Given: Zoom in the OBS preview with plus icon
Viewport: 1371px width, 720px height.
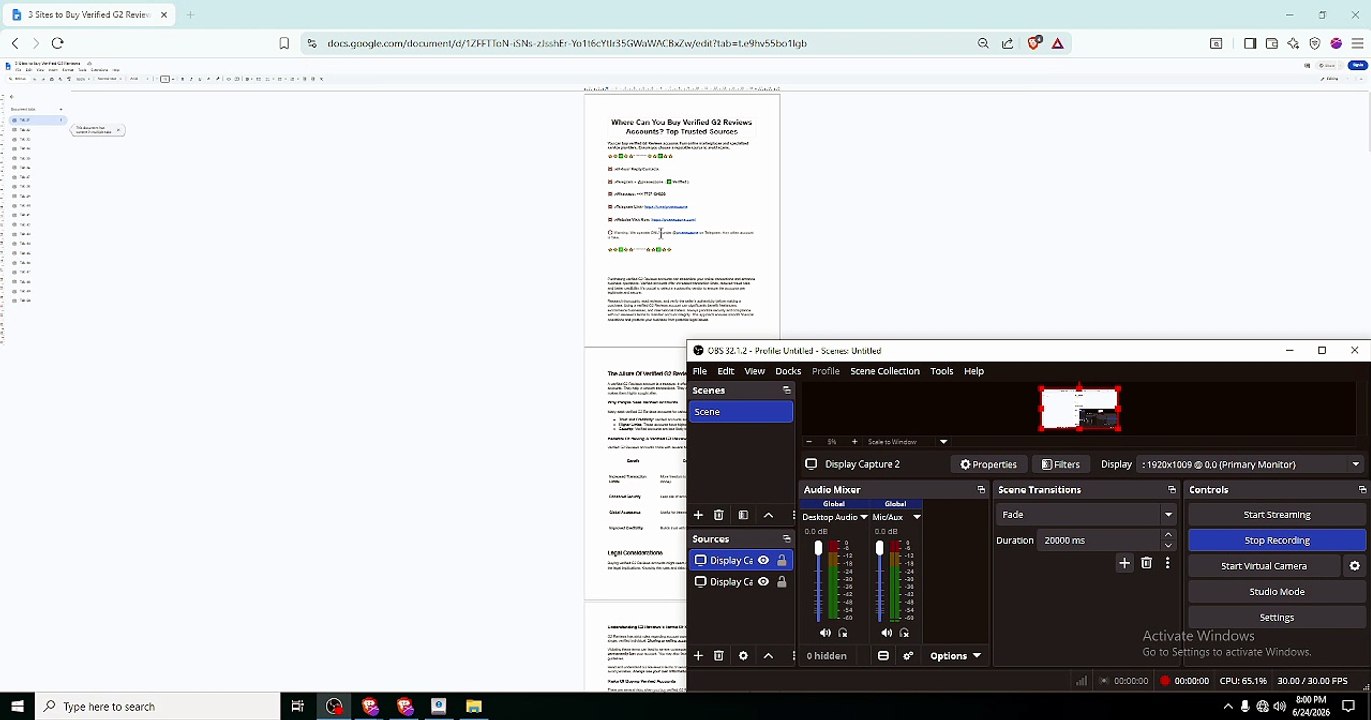Looking at the screenshot, I should click(x=854, y=442).
